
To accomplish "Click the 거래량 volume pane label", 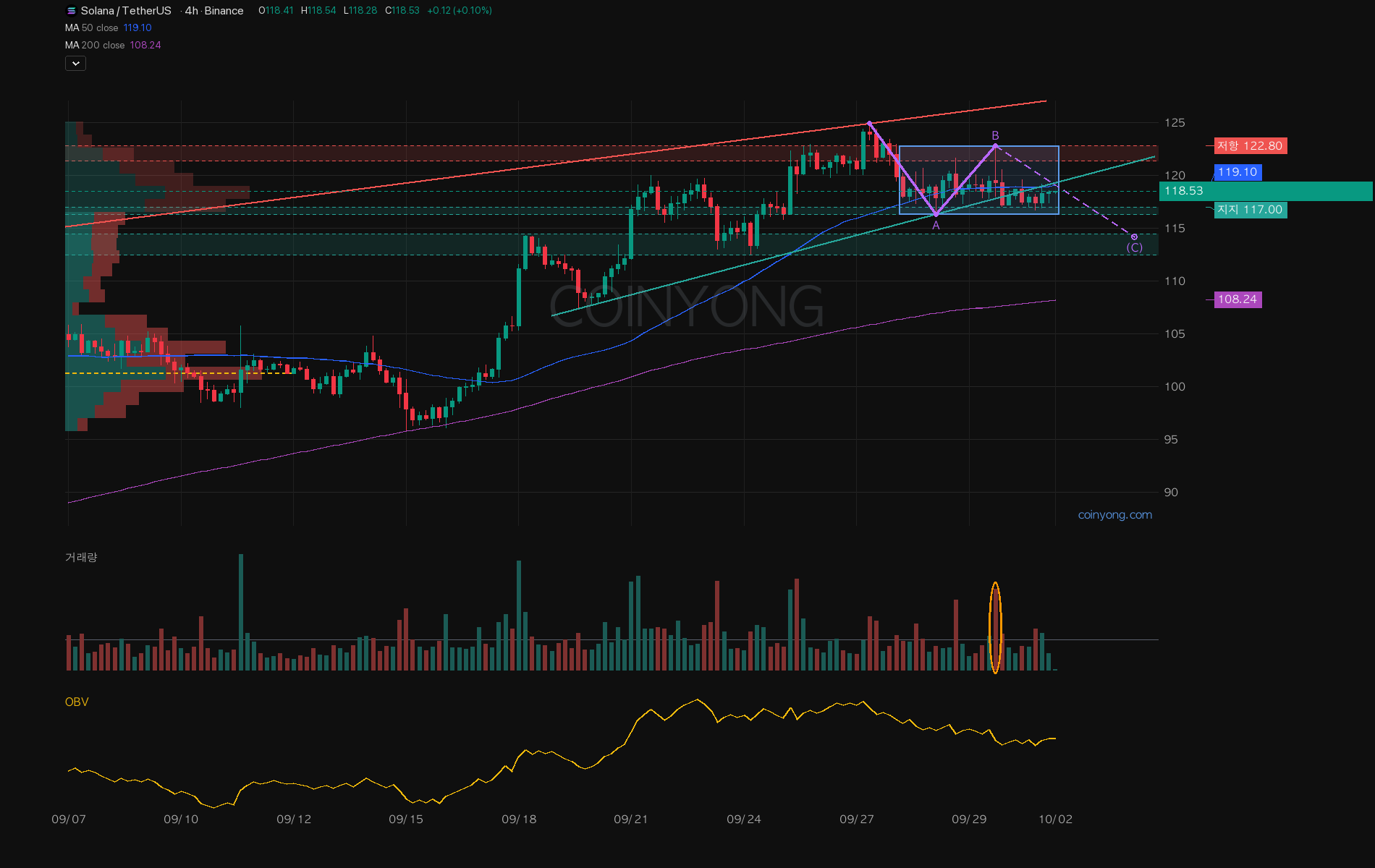I will 81,558.
